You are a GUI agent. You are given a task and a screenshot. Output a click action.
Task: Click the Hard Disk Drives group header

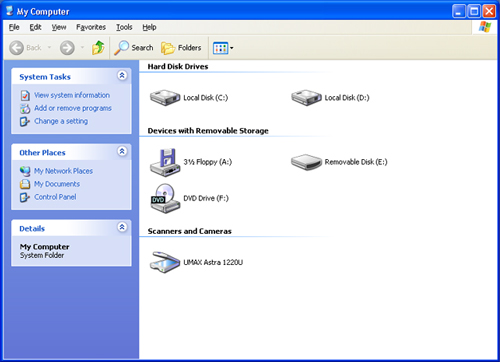click(x=178, y=67)
